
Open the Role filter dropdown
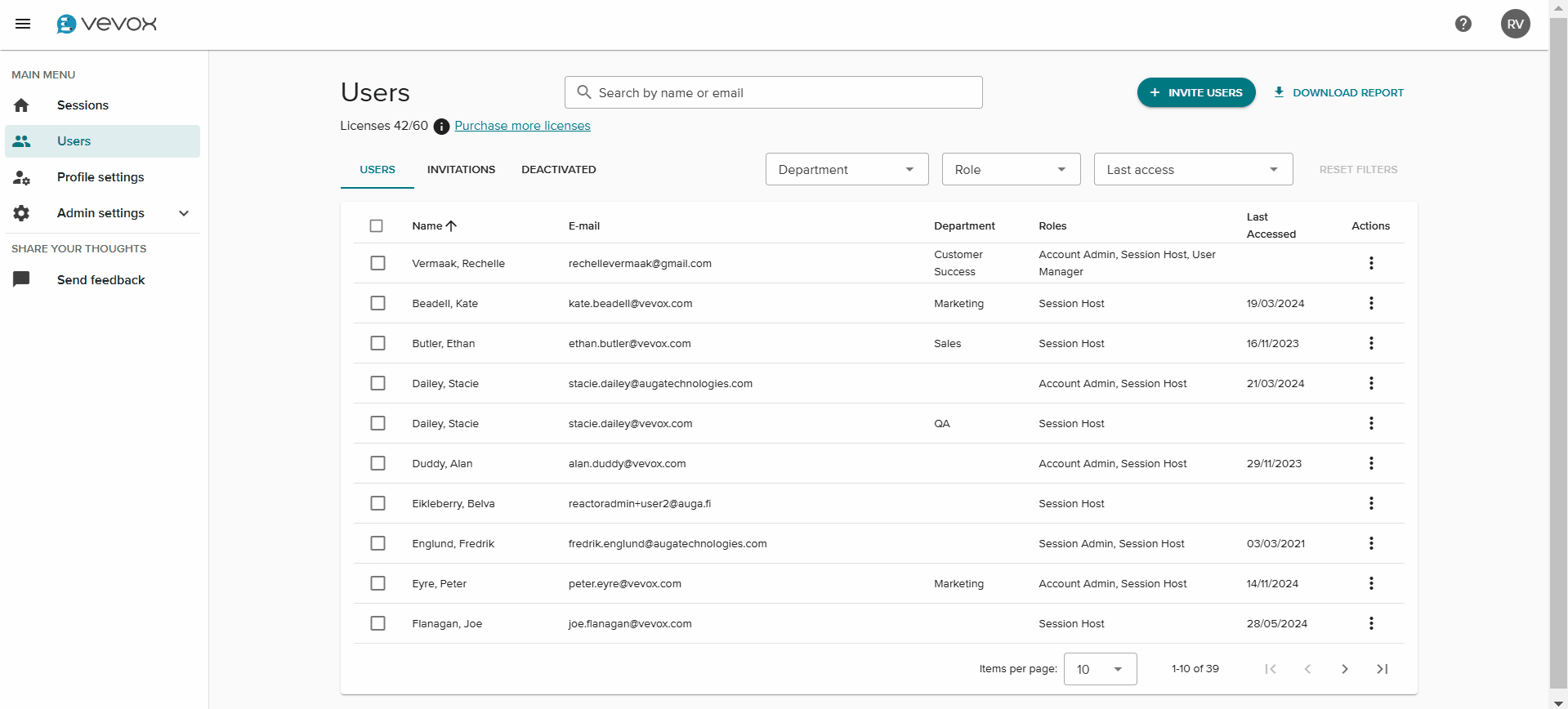1012,169
